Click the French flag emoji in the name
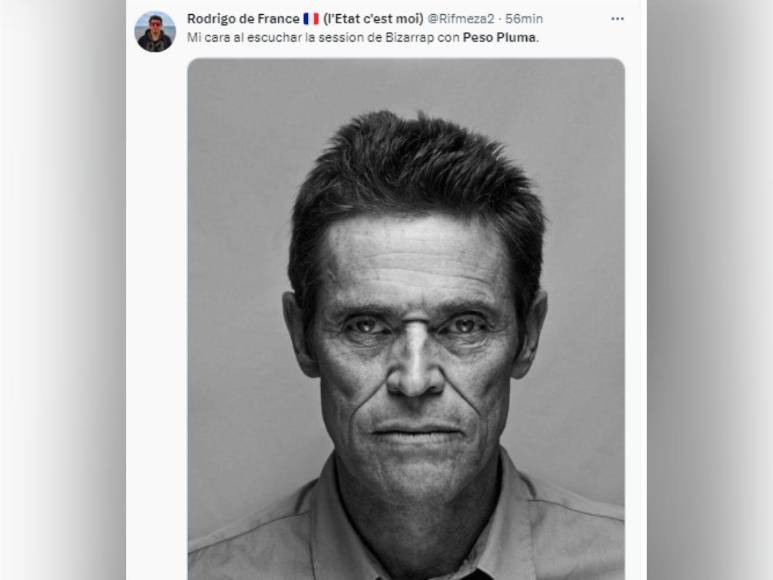 pyautogui.click(x=311, y=19)
